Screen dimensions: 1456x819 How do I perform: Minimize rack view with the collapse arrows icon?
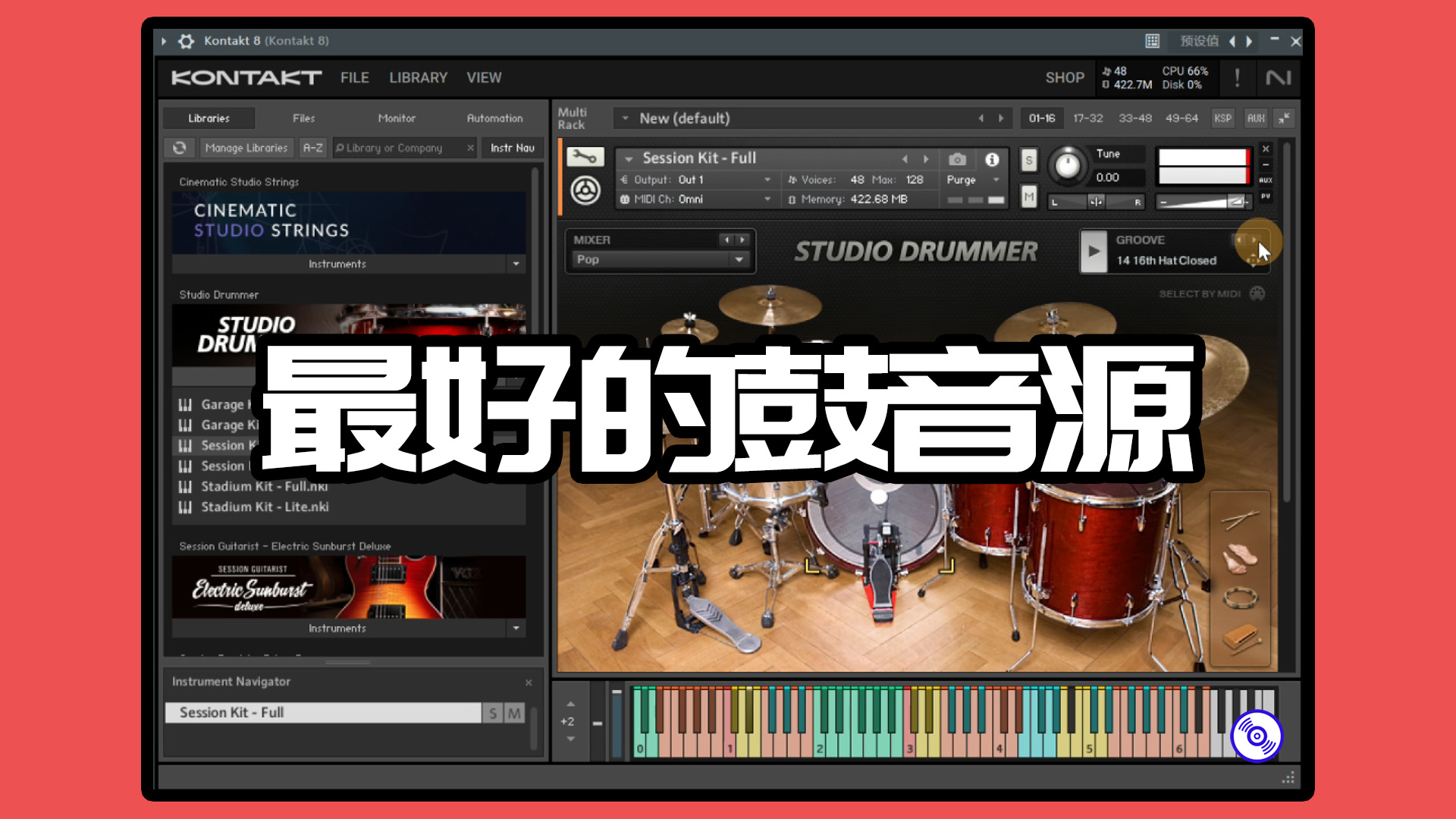(x=1284, y=118)
